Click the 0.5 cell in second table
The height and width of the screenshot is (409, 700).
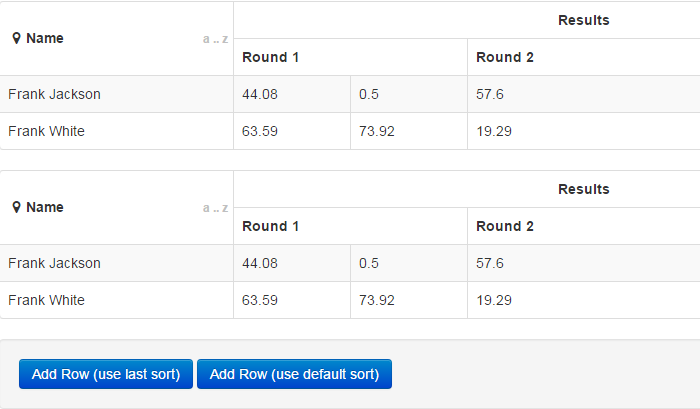tap(409, 263)
